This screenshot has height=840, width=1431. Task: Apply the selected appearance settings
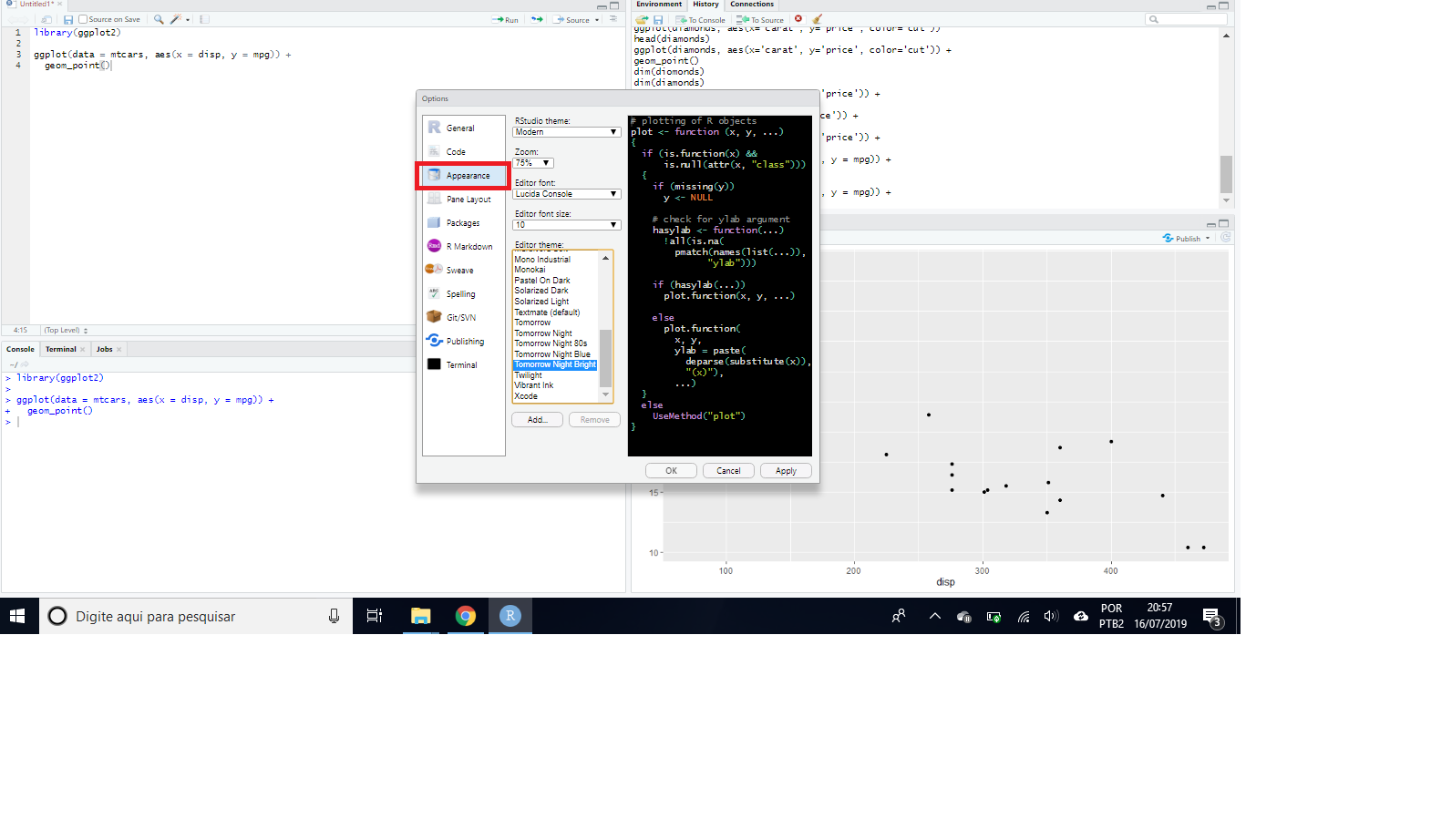pos(786,471)
